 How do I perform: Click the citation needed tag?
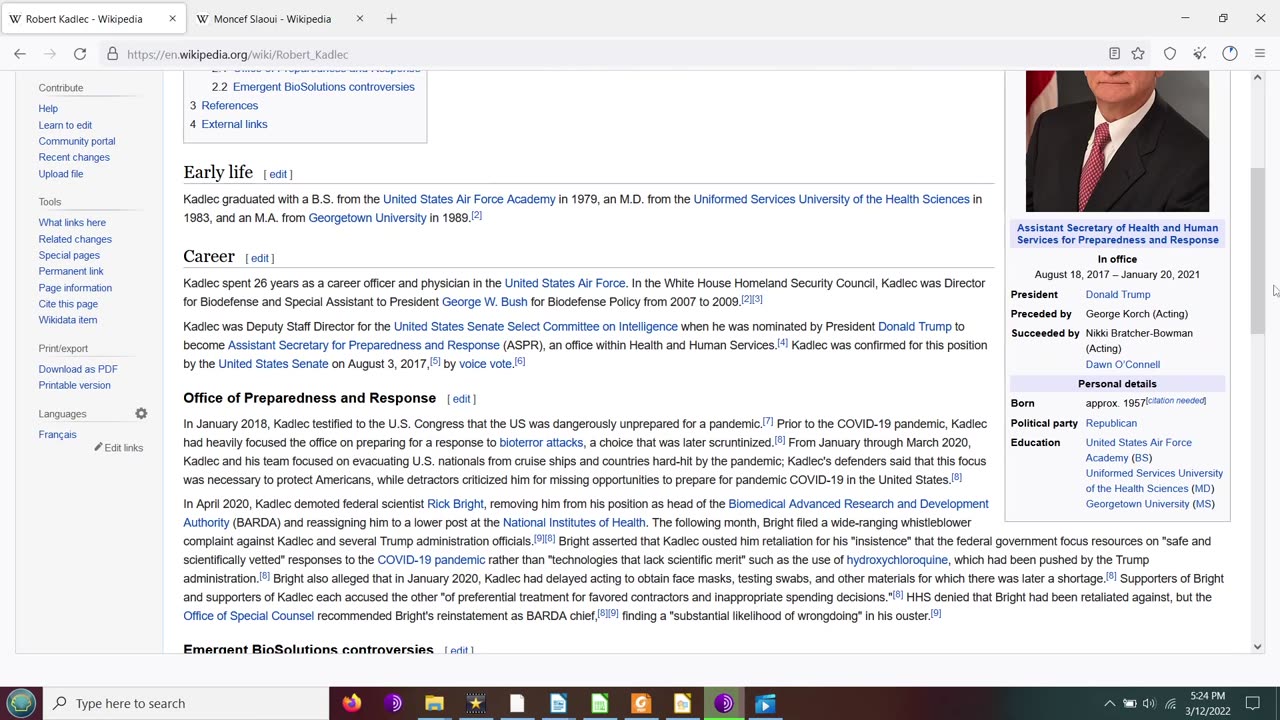1176,401
